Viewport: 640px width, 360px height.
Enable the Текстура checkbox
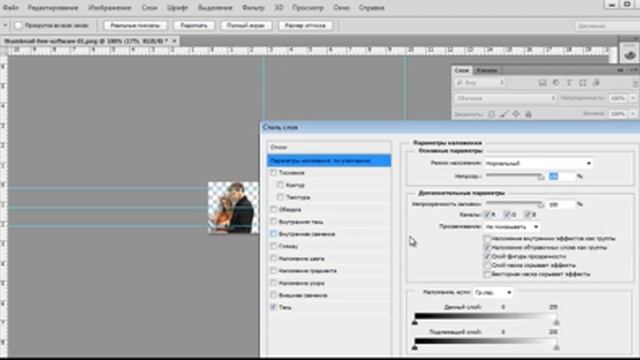pyautogui.click(x=280, y=197)
